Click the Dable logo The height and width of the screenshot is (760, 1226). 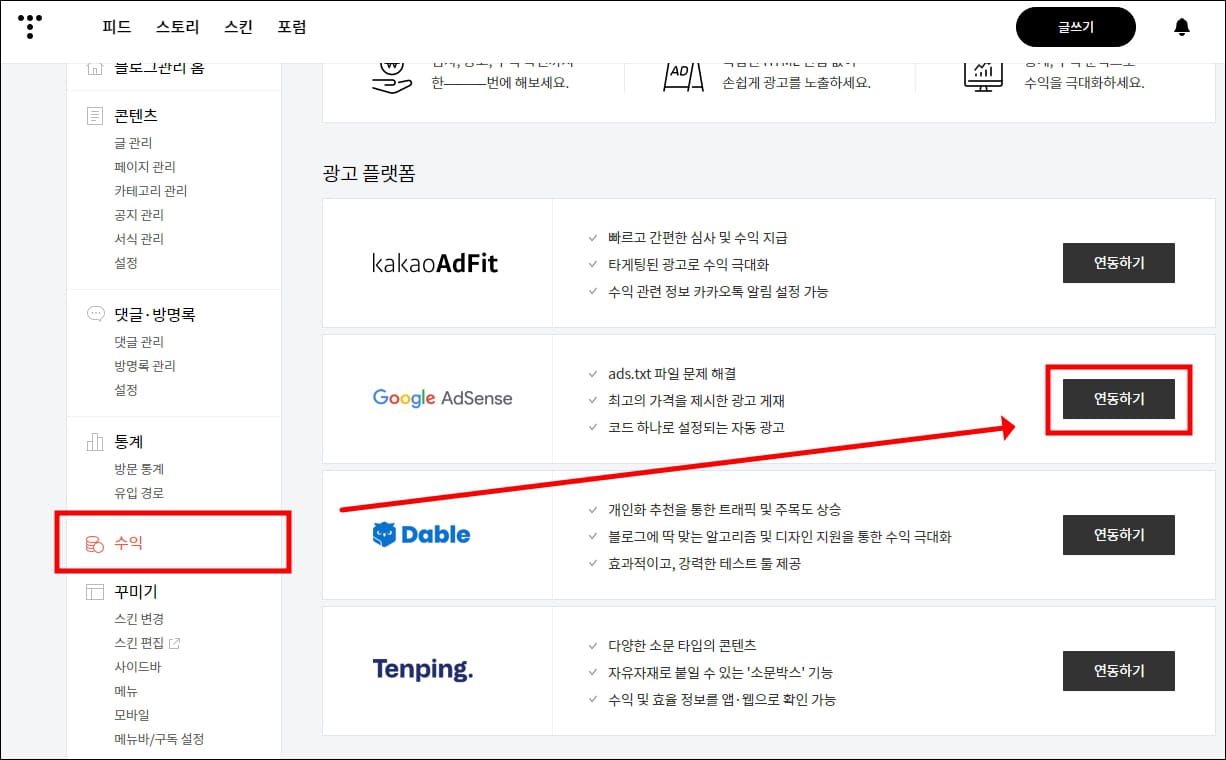pos(421,535)
